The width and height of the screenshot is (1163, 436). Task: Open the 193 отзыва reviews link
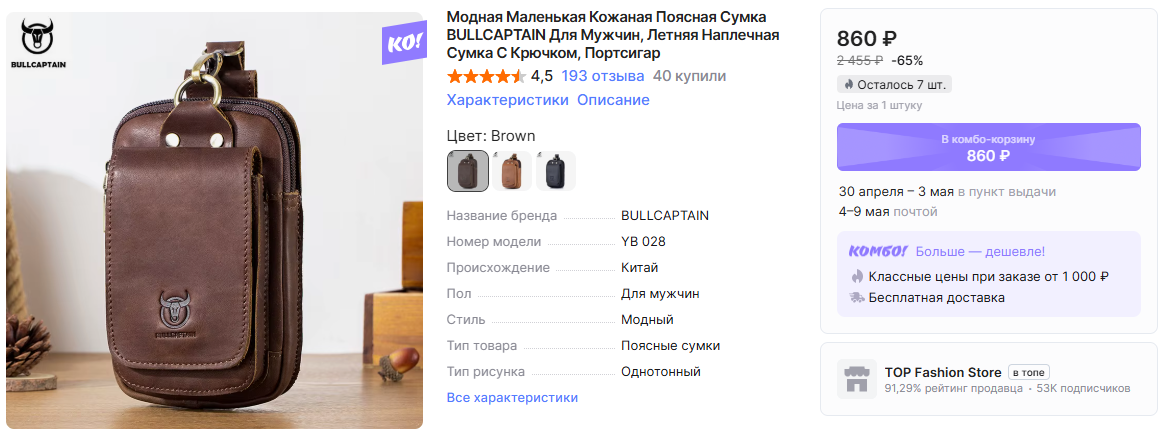pos(603,76)
